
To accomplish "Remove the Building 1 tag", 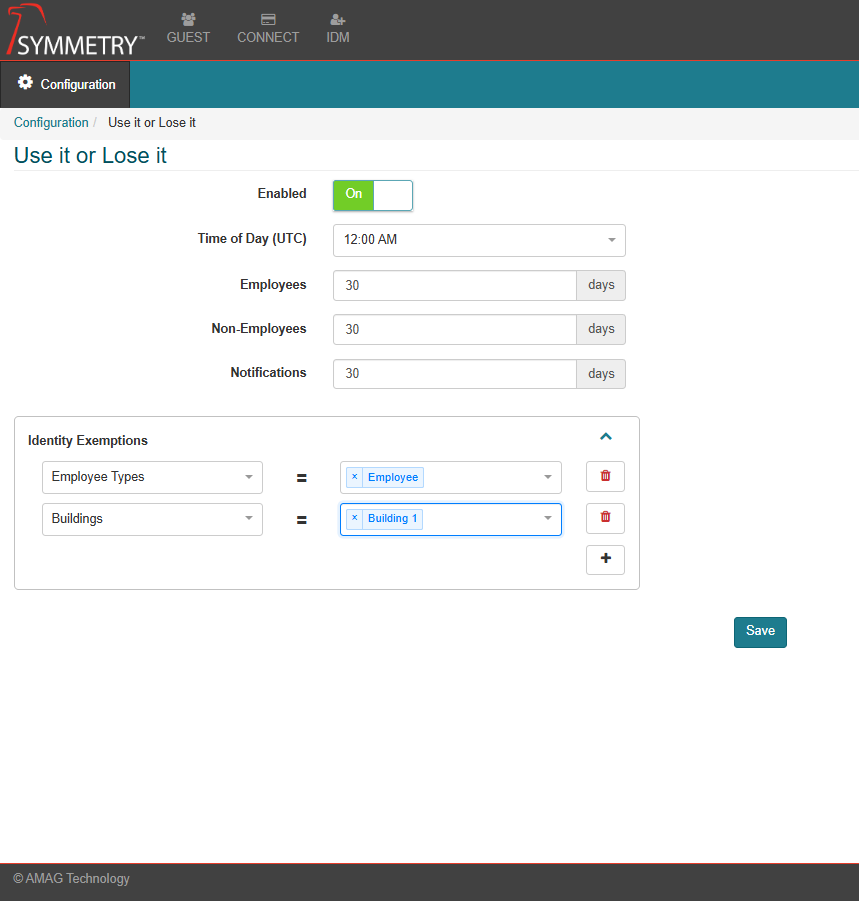I will click(354, 518).
